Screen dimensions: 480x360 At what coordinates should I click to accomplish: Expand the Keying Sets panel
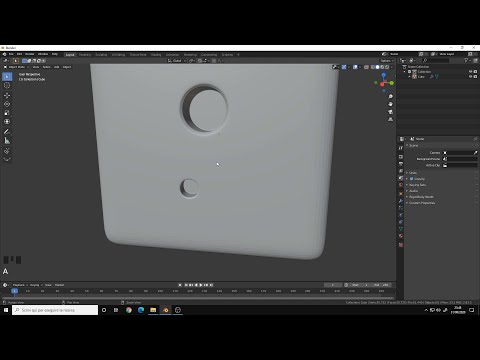[x=417, y=185]
